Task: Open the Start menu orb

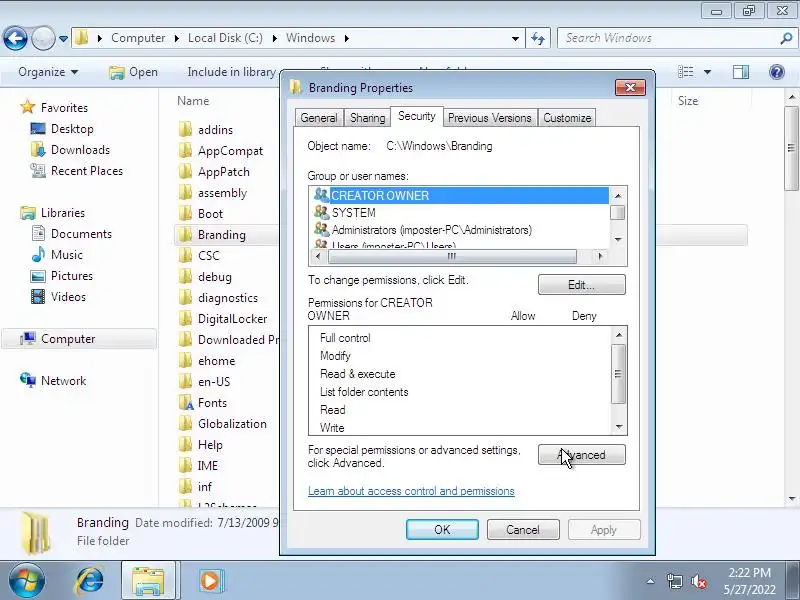Action: (27, 581)
